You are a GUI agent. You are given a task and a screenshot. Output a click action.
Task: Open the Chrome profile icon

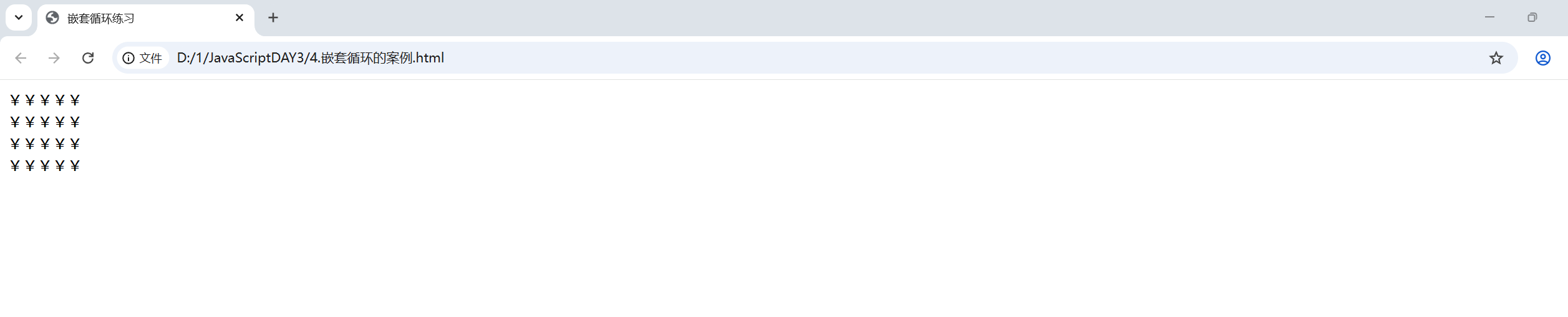[1543, 58]
